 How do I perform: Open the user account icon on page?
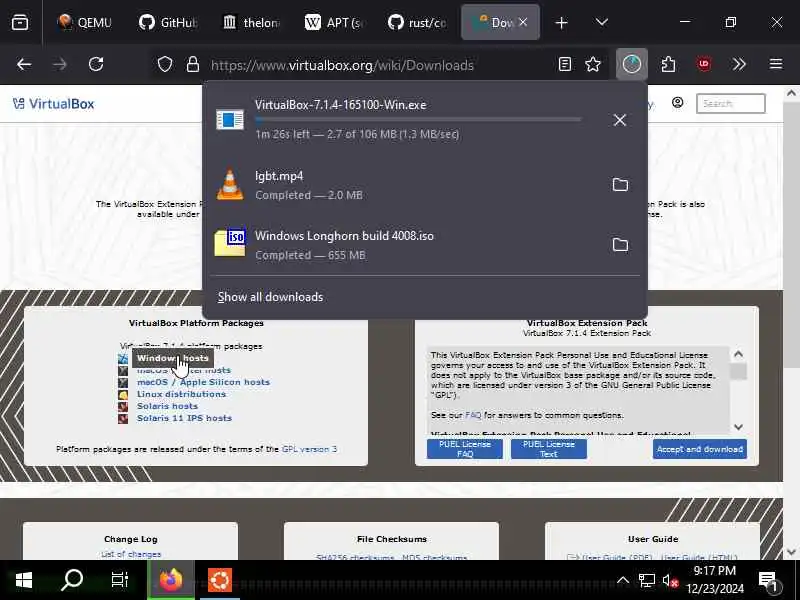678,103
